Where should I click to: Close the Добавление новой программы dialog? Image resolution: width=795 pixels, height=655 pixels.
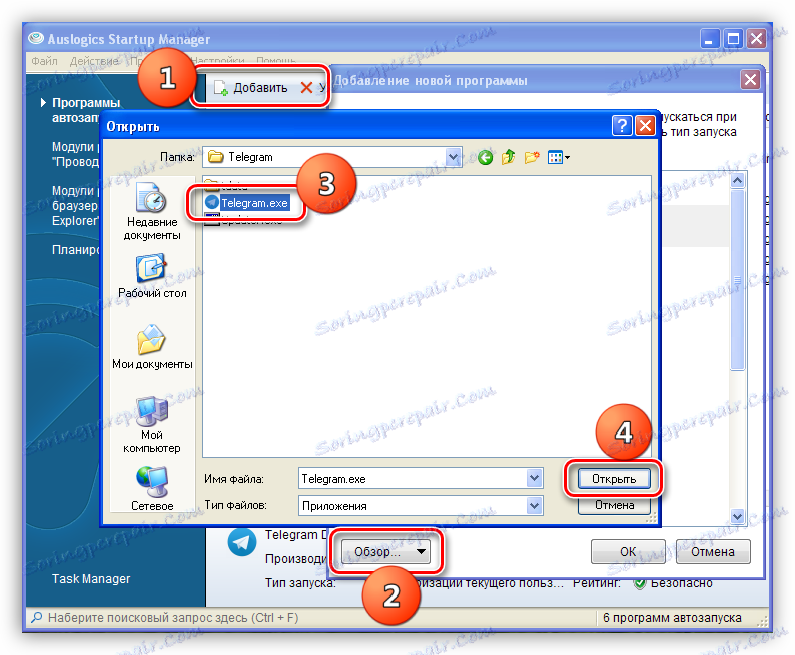(x=750, y=80)
